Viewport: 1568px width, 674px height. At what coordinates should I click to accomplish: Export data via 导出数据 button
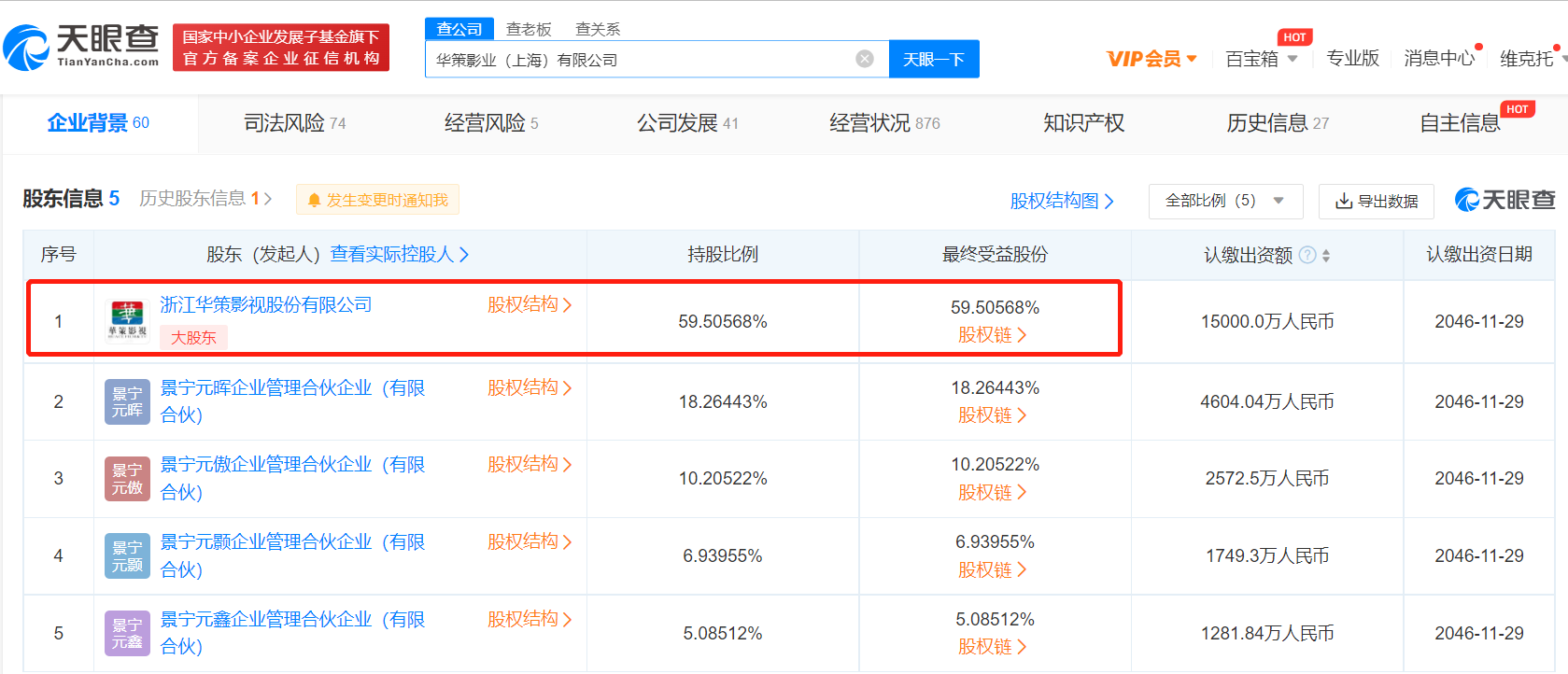[1377, 201]
